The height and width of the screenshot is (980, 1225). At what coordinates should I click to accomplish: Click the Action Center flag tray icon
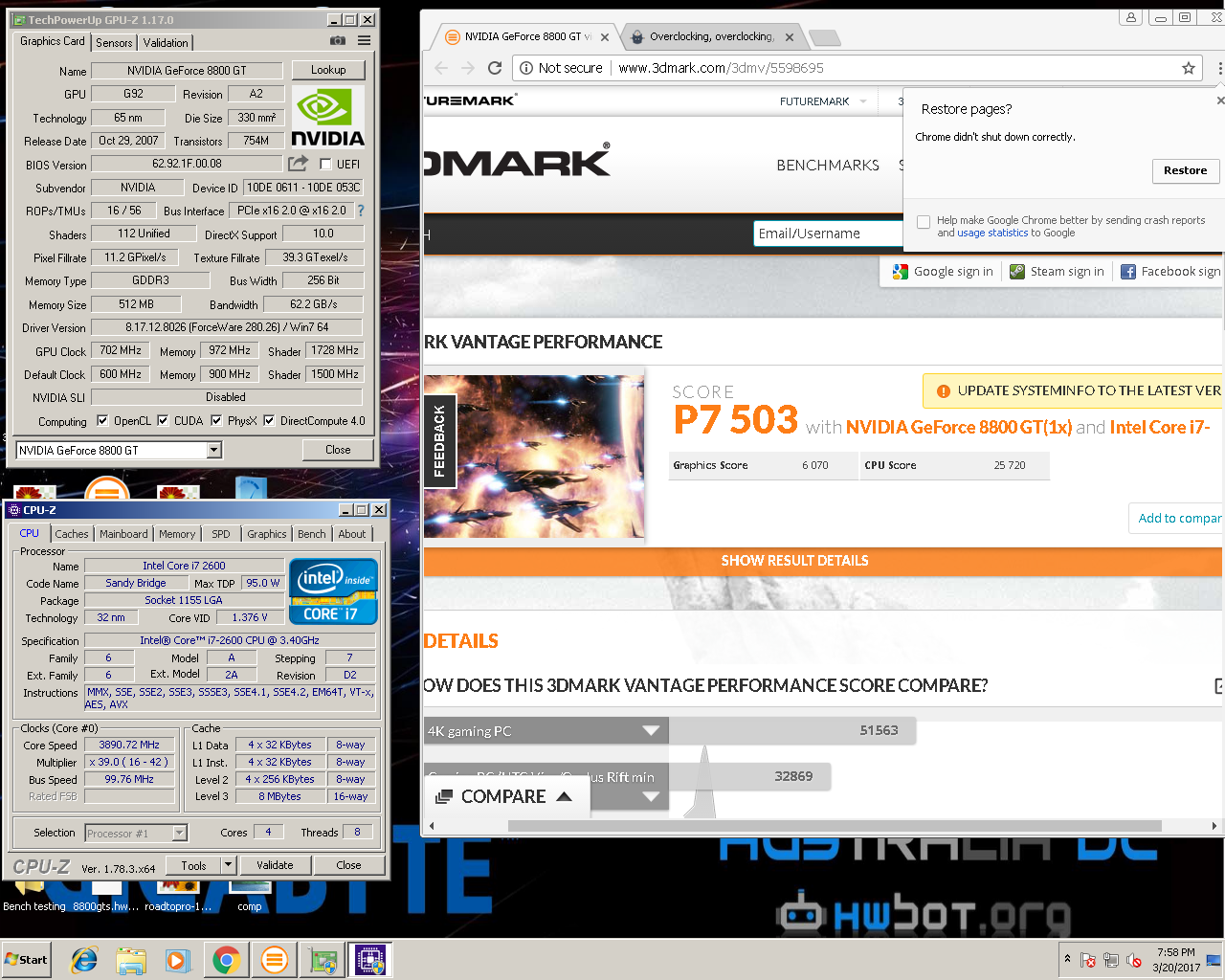1088,960
